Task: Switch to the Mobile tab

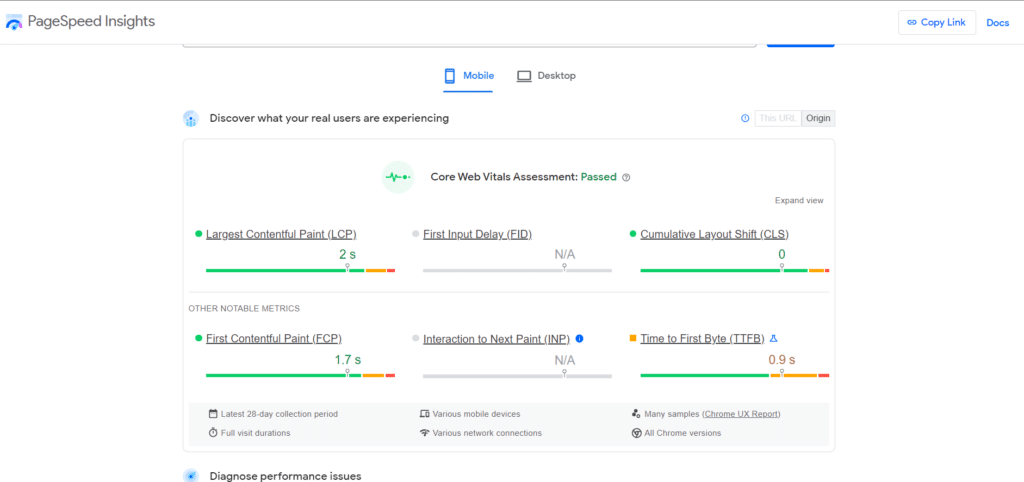Action: [468, 76]
